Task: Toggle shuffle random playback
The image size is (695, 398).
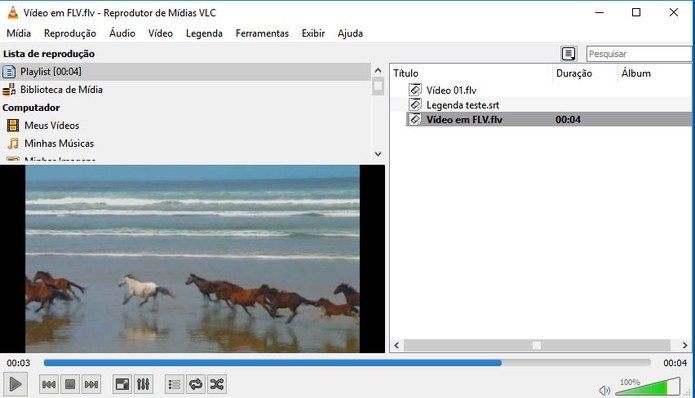Action: pyautogui.click(x=217, y=384)
